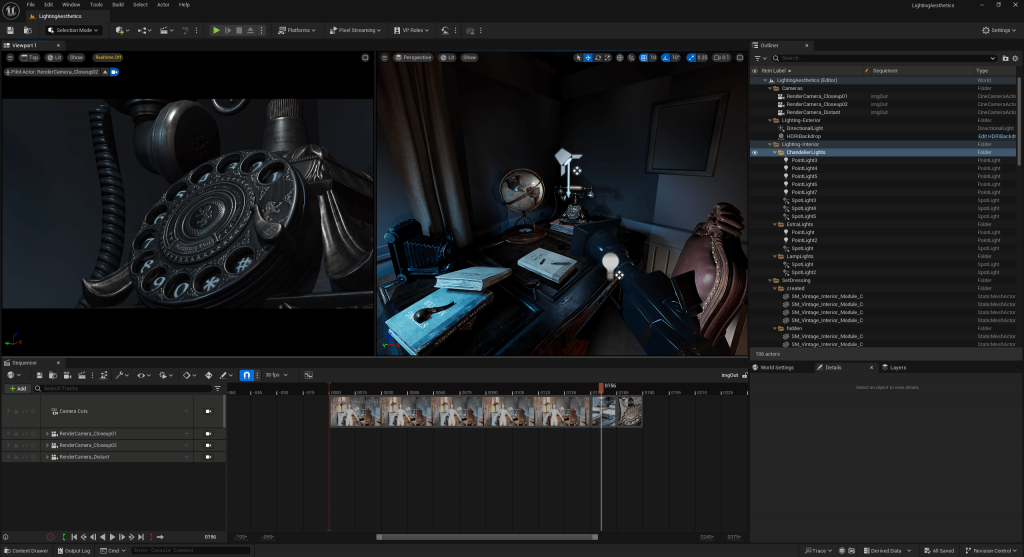The height and width of the screenshot is (557, 1024).
Task: Switch to the World Settings tab
Action: (x=777, y=367)
